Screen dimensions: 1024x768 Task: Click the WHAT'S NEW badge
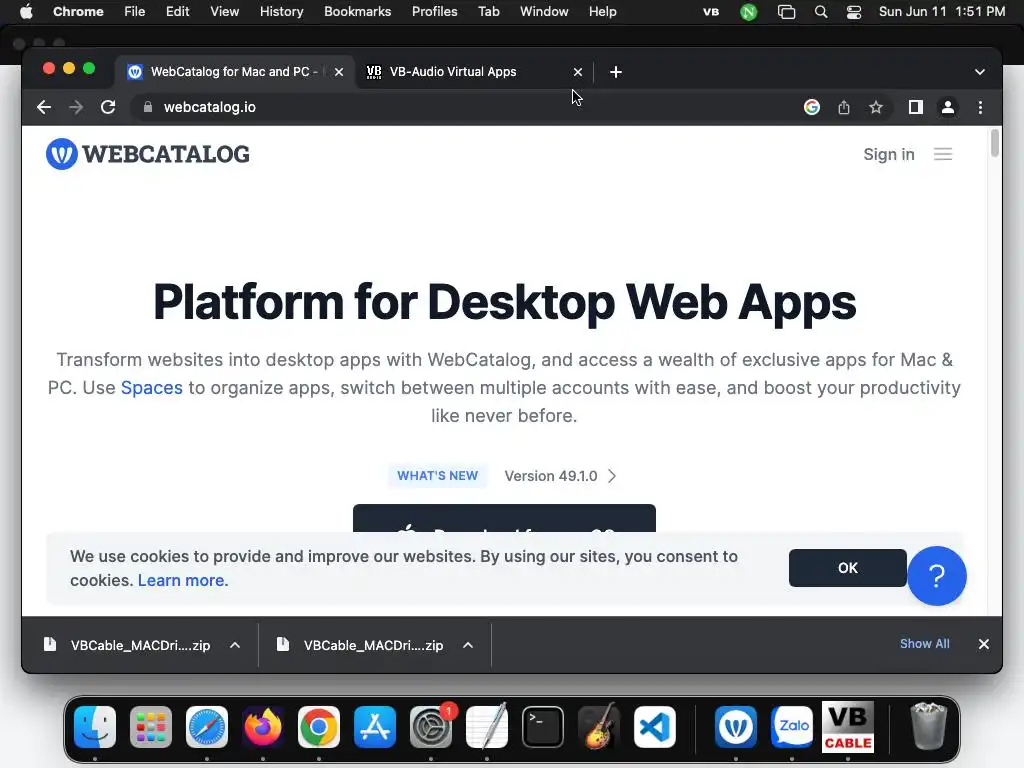click(438, 476)
